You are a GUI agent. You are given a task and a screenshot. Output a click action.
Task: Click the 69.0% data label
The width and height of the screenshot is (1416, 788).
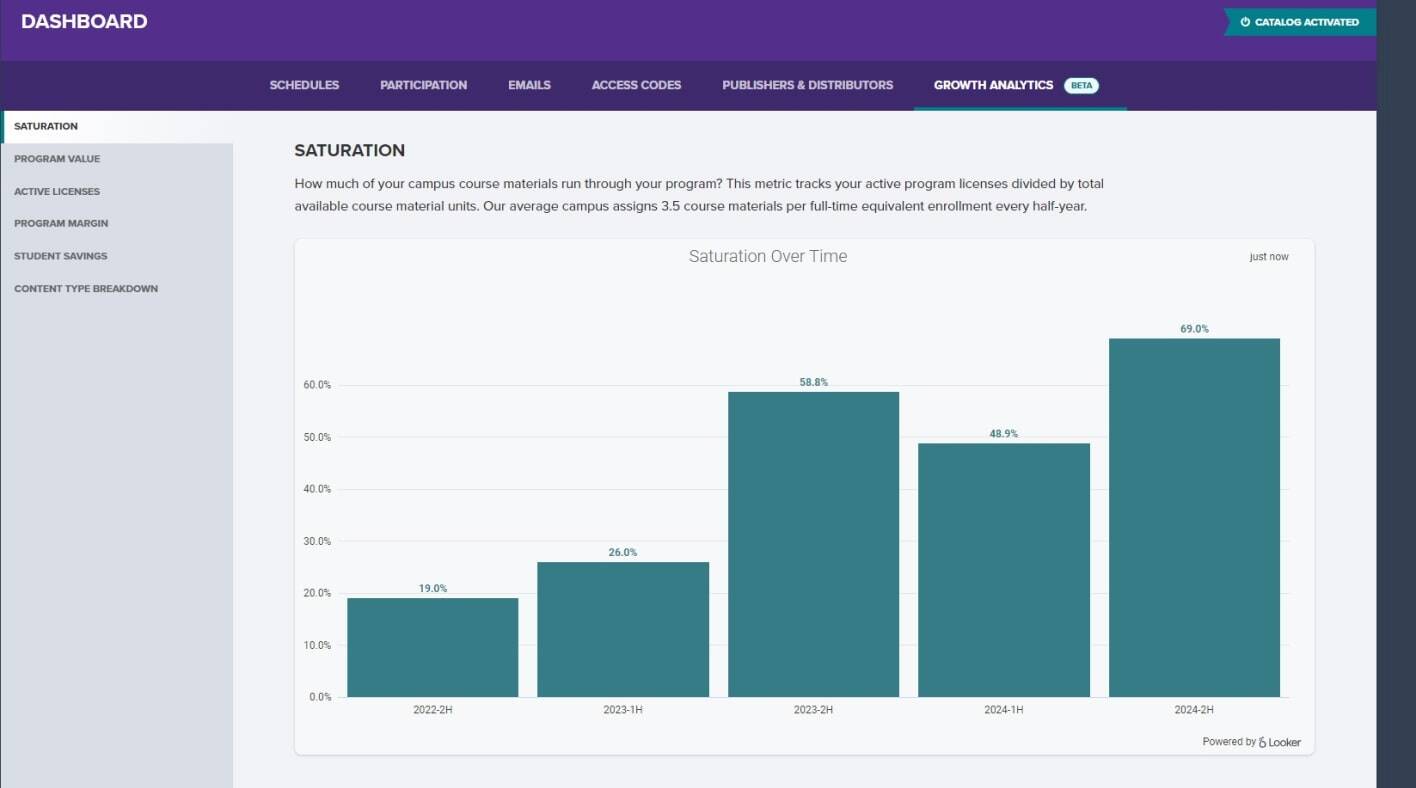pos(1194,329)
